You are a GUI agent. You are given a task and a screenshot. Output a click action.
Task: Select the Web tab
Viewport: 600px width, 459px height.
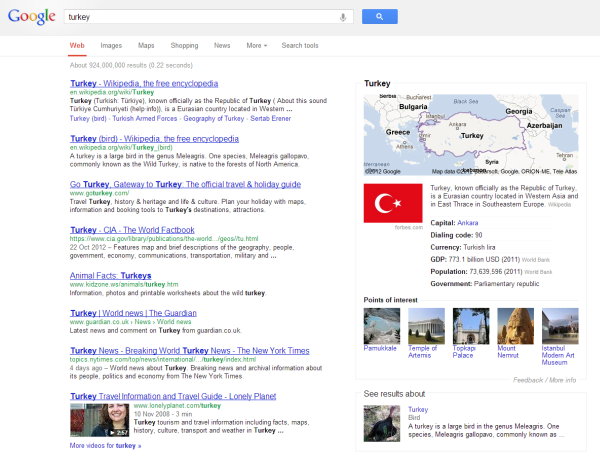point(77,46)
